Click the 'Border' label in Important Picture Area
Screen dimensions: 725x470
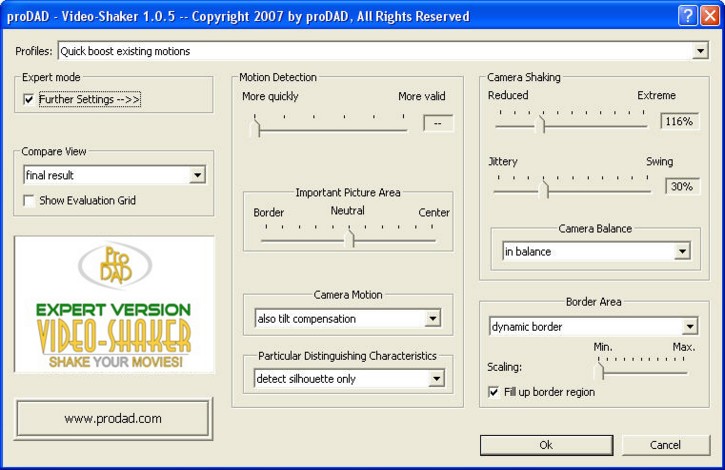[268, 212]
